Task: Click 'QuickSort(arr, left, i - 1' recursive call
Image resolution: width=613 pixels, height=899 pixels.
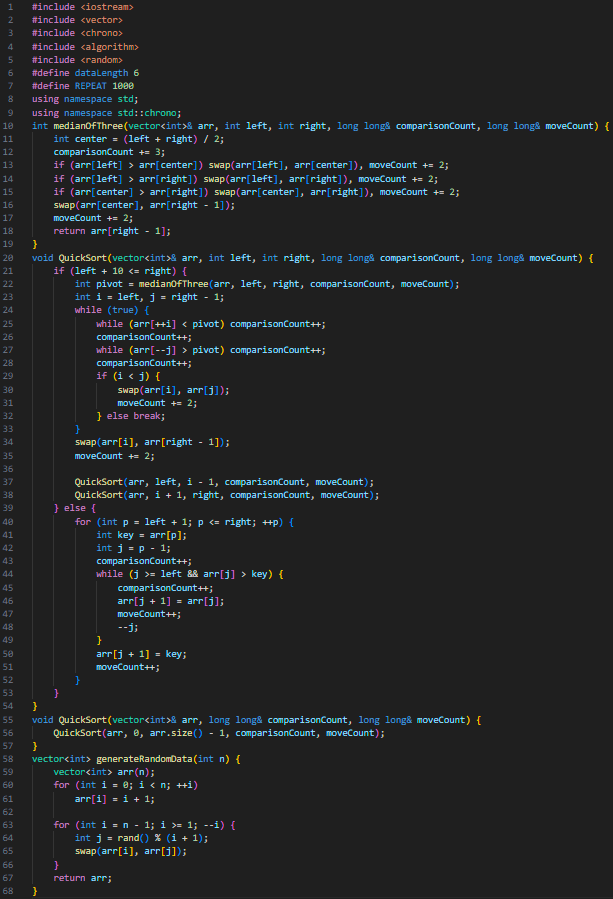Action: [147, 482]
